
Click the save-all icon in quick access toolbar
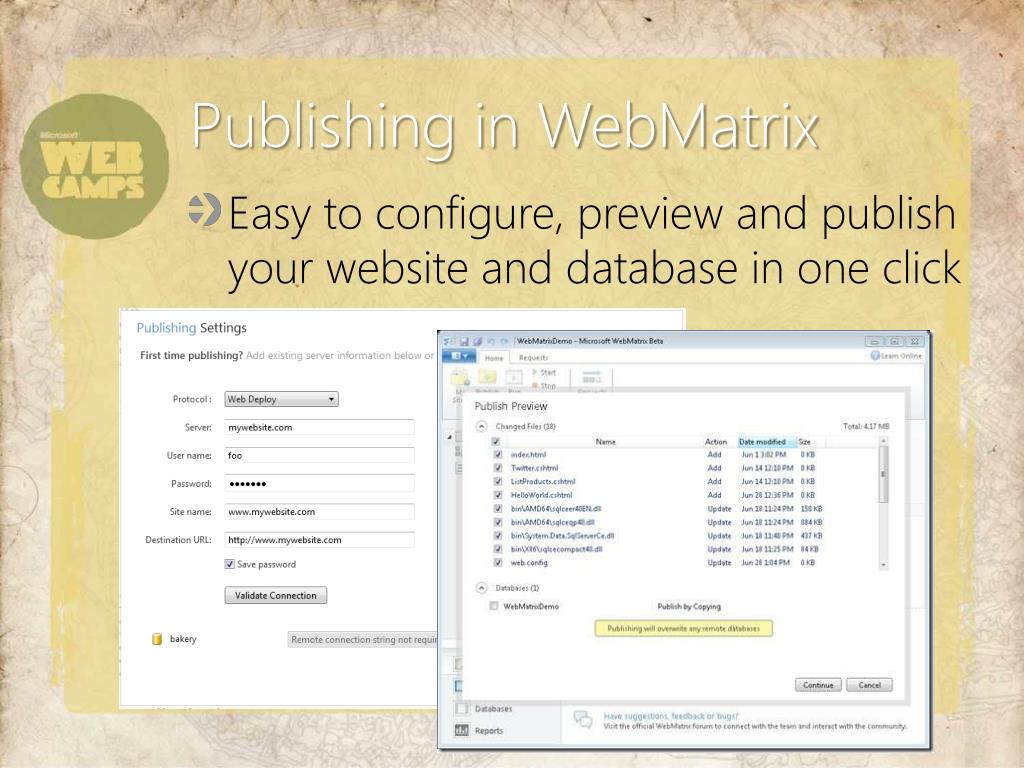click(477, 341)
